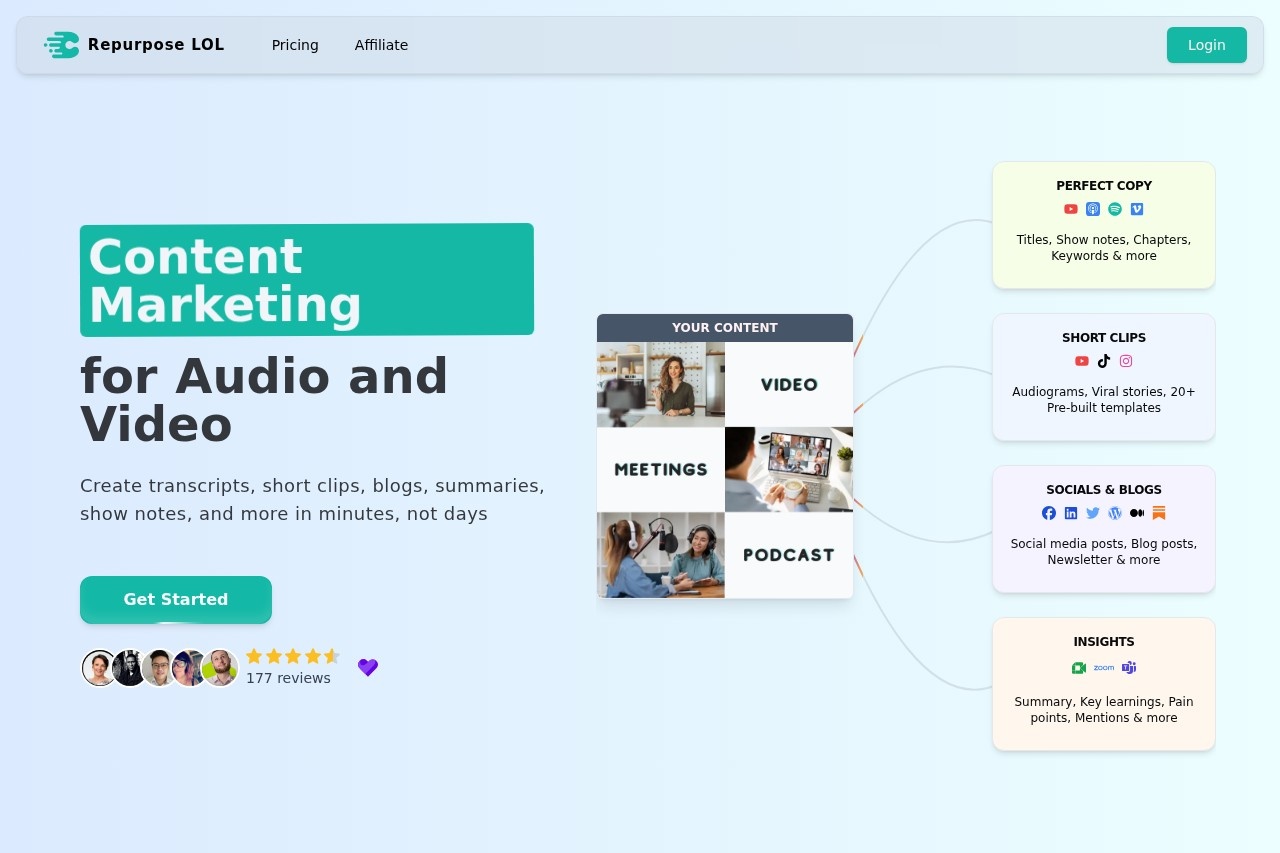This screenshot has height=853, width=1280.
Task: Click YouTube icon under Perfect Copy
Action: pyautogui.click(x=1071, y=209)
